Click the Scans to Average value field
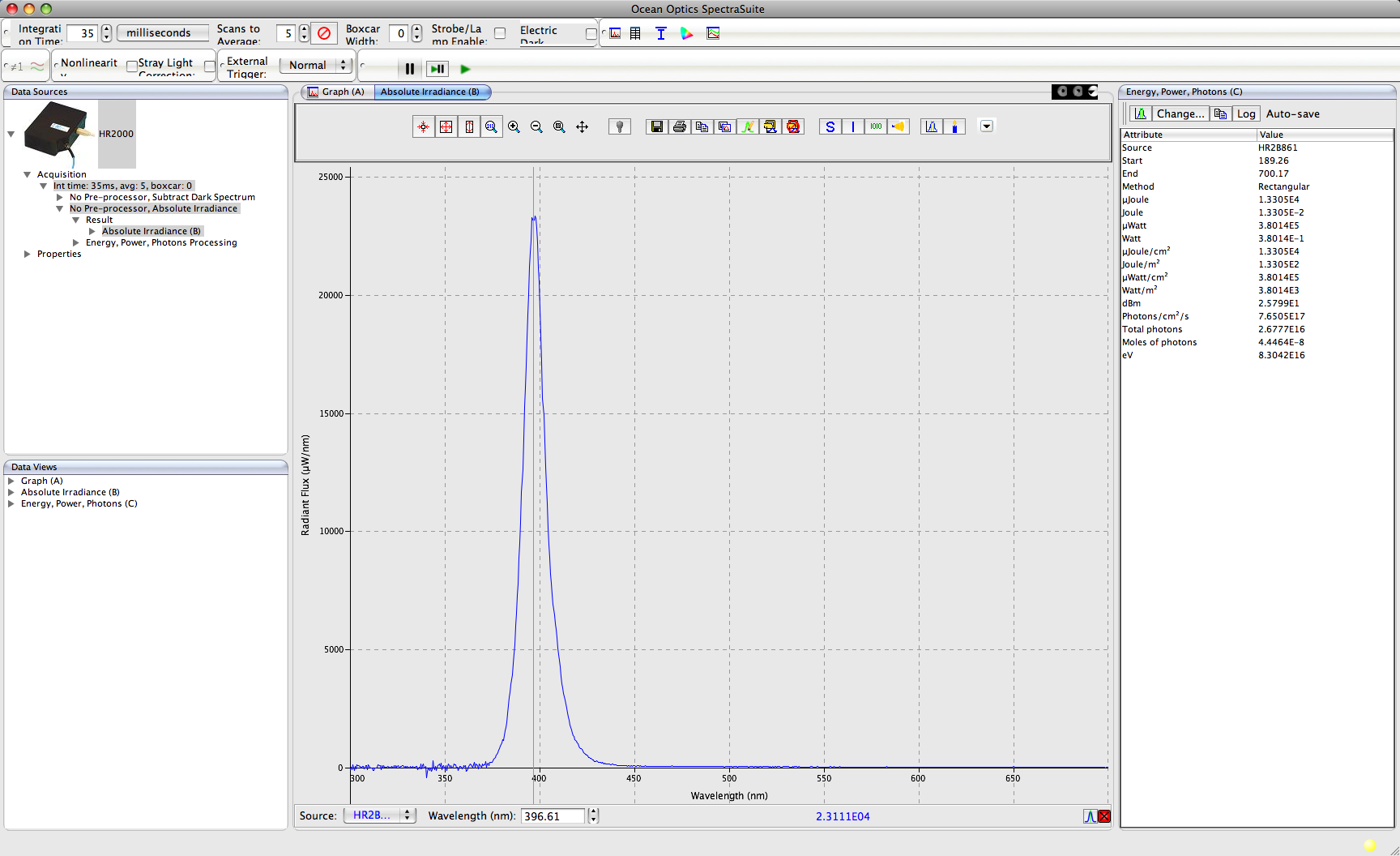Screen dimensions: 1400x856 click(x=287, y=33)
